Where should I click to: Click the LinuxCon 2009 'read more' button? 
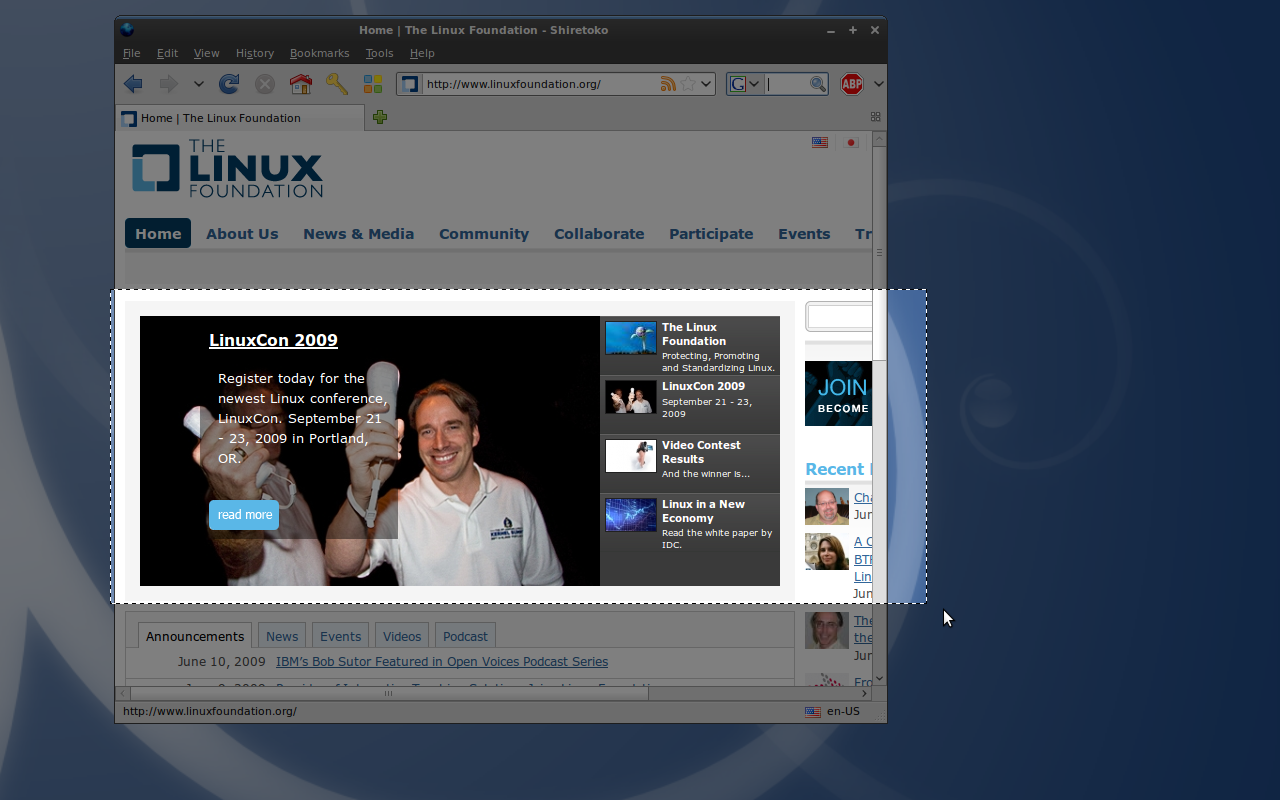[x=244, y=515]
